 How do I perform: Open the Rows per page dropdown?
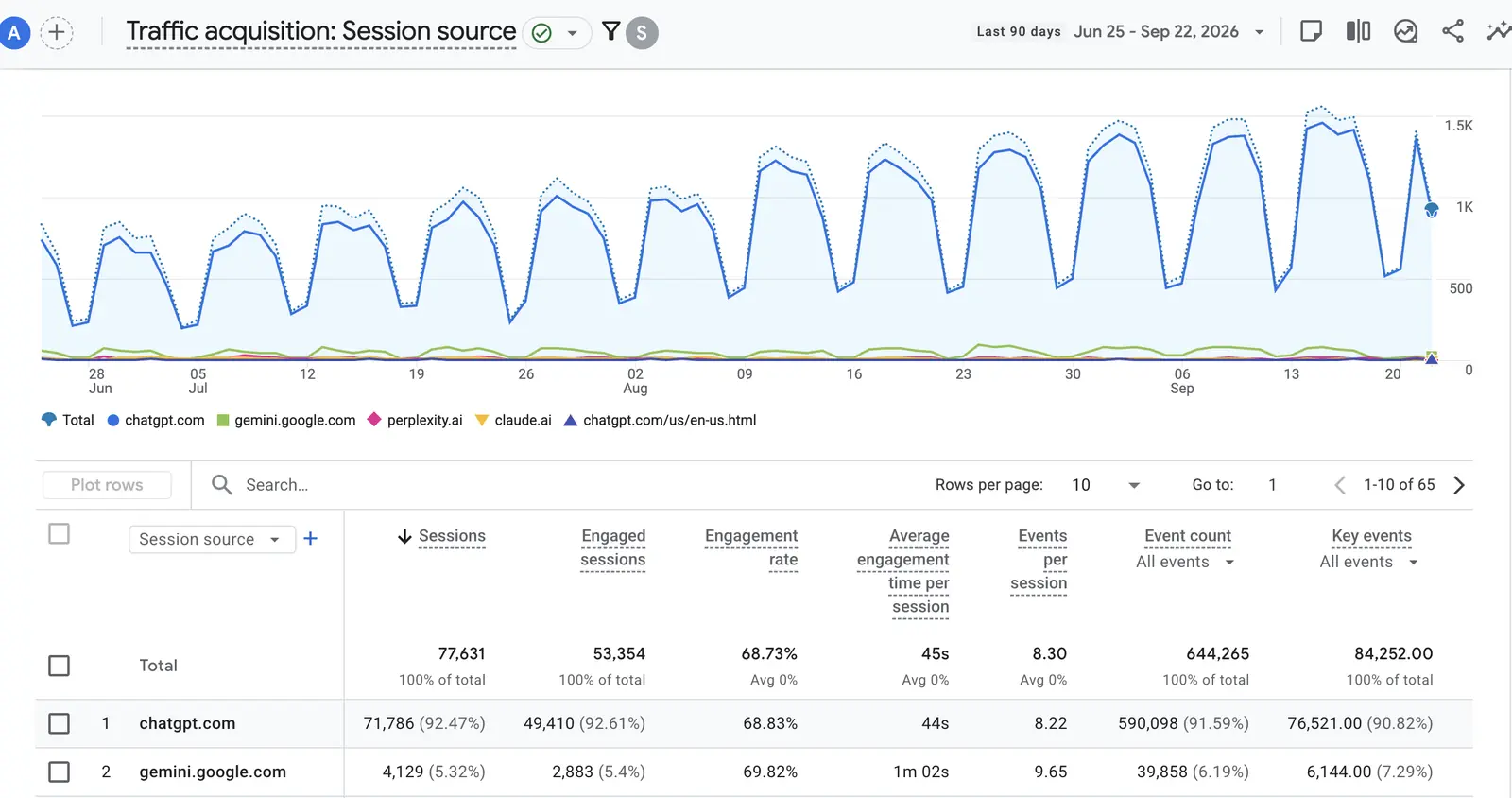[1106, 485]
